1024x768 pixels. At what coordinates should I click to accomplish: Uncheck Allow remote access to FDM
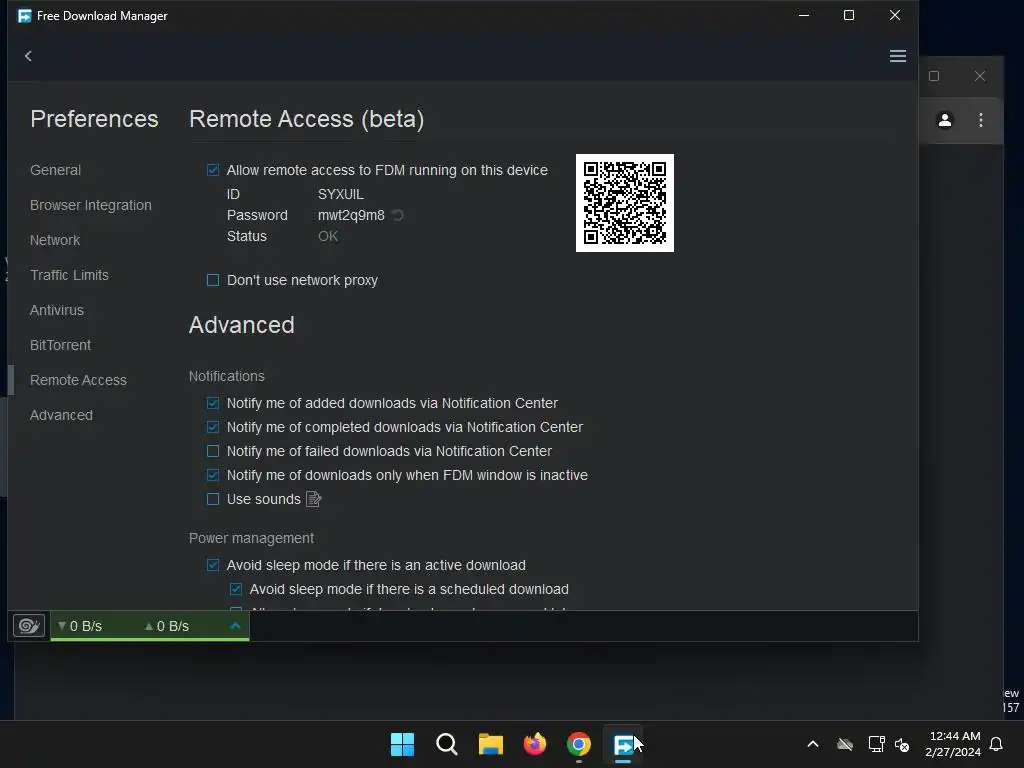click(x=213, y=170)
